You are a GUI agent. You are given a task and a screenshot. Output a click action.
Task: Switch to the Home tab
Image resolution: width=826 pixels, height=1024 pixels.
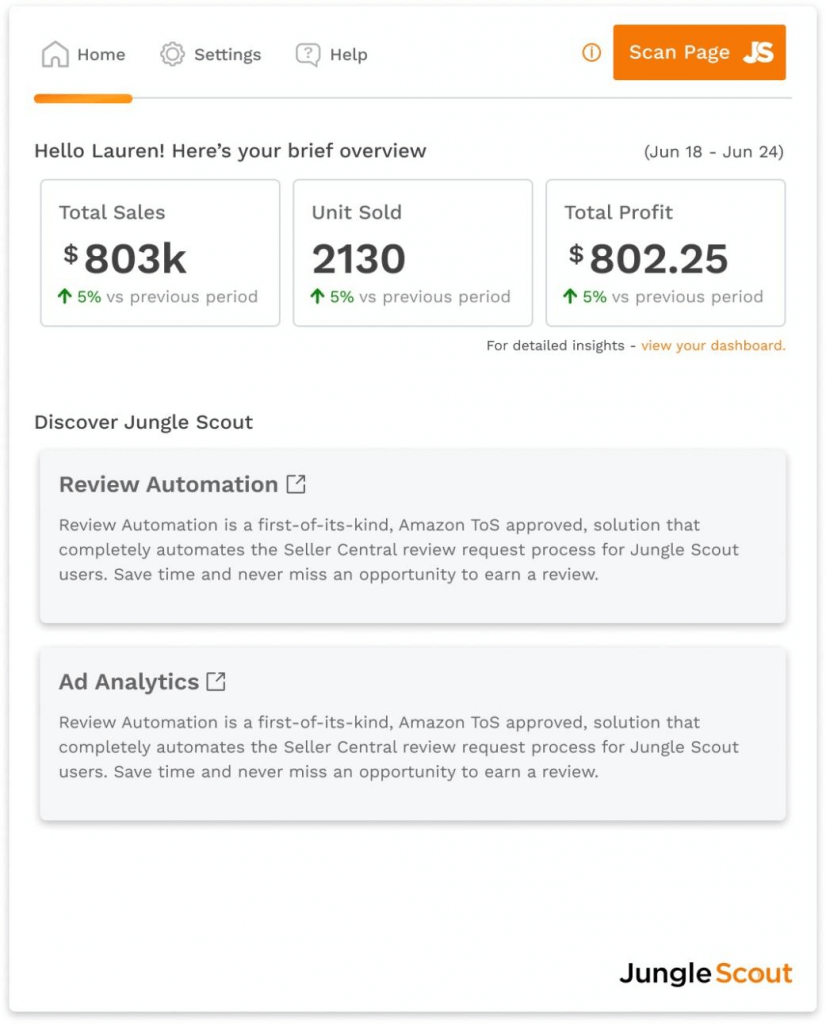(83, 54)
